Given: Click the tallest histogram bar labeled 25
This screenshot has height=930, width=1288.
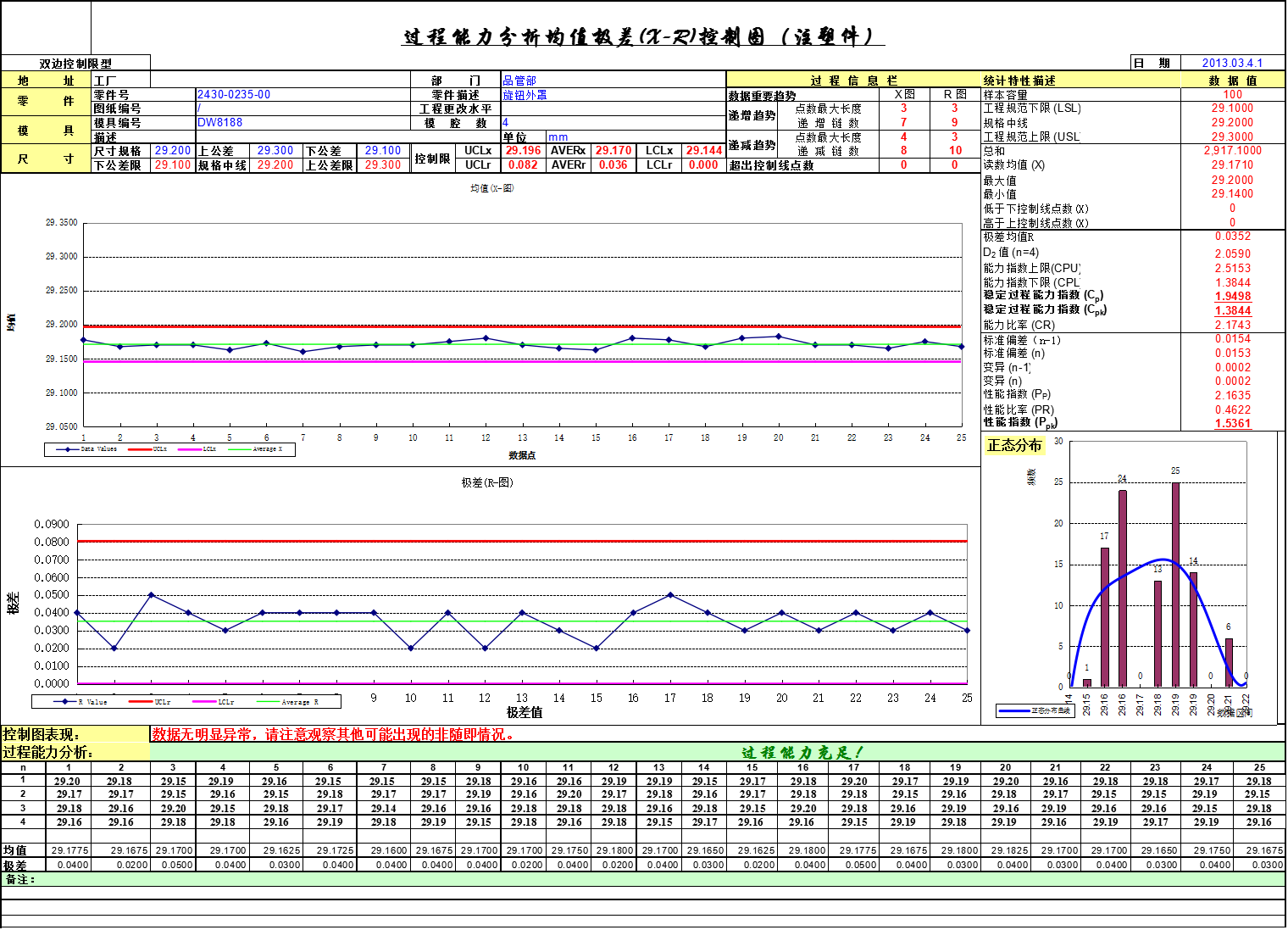Looking at the screenshot, I should pyautogui.click(x=1175, y=583).
